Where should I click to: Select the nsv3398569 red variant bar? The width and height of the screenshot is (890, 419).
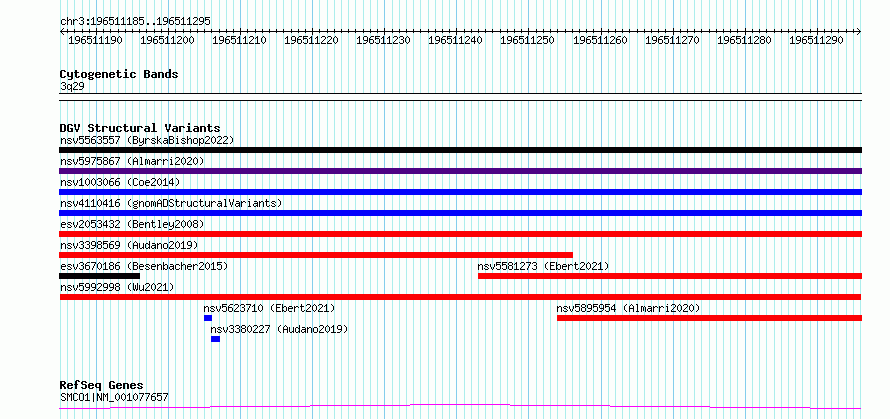[316, 255]
